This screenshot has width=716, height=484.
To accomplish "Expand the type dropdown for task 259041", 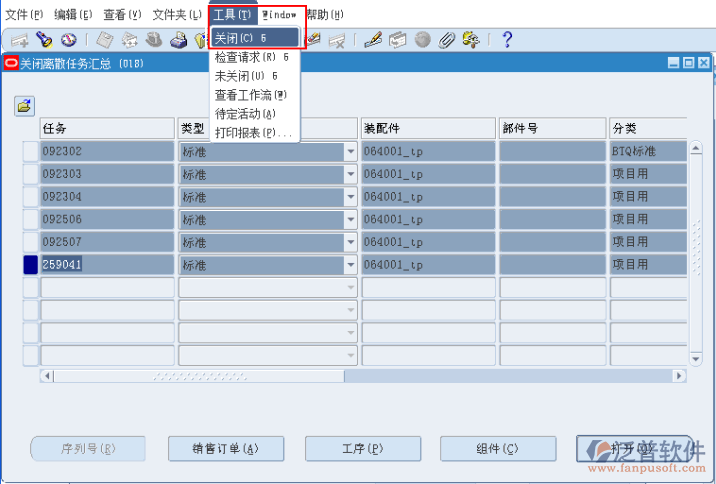I will pos(350,265).
